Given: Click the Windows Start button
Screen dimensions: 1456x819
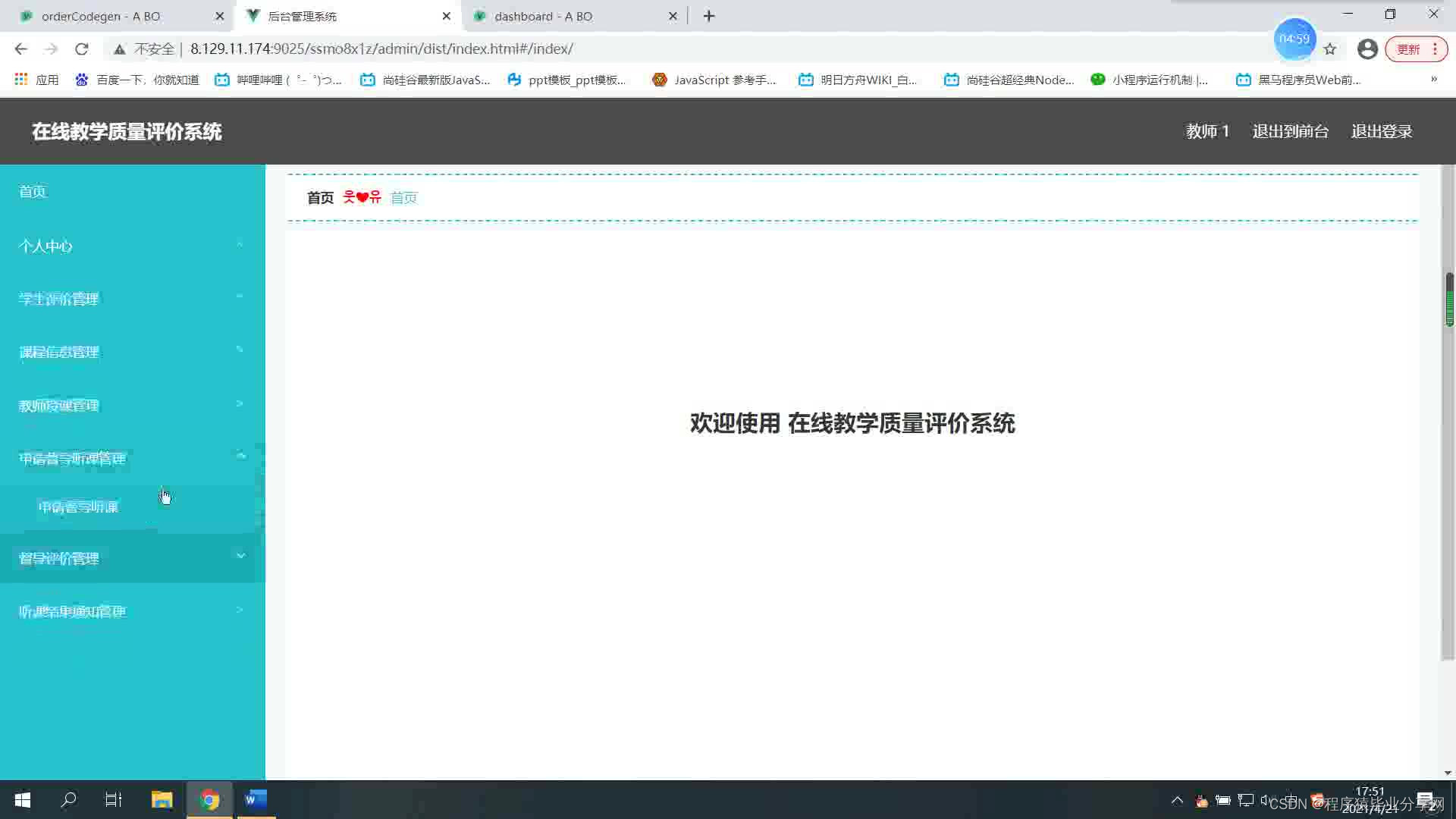Looking at the screenshot, I should coord(23,799).
